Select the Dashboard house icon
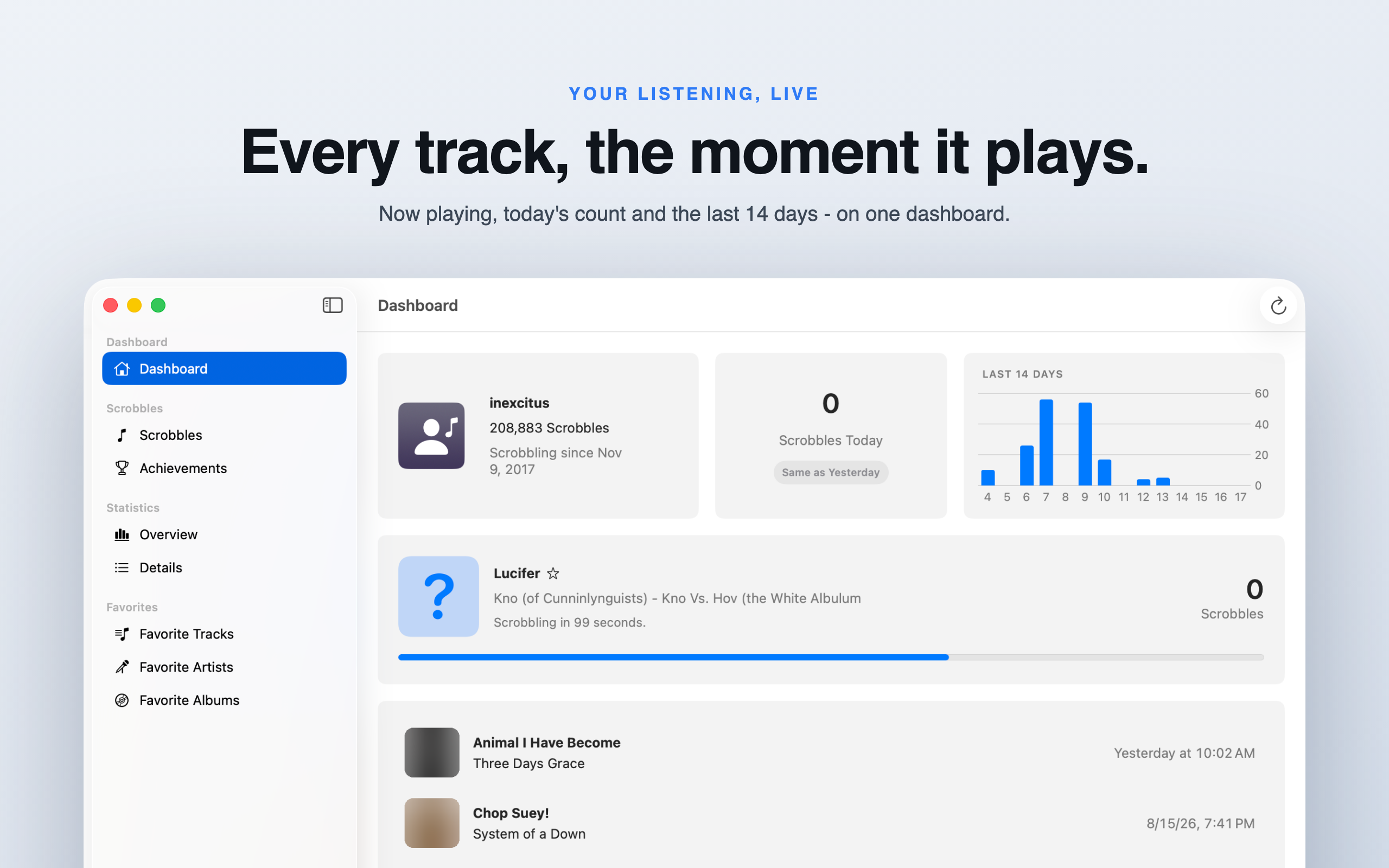The image size is (1389, 868). [122, 368]
